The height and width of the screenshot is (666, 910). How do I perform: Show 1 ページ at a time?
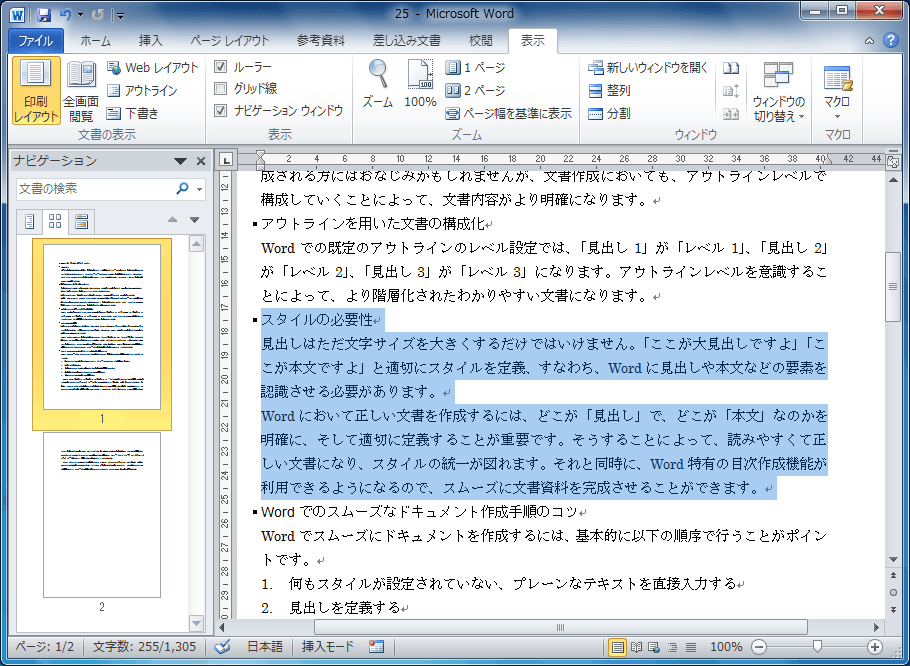coord(476,68)
